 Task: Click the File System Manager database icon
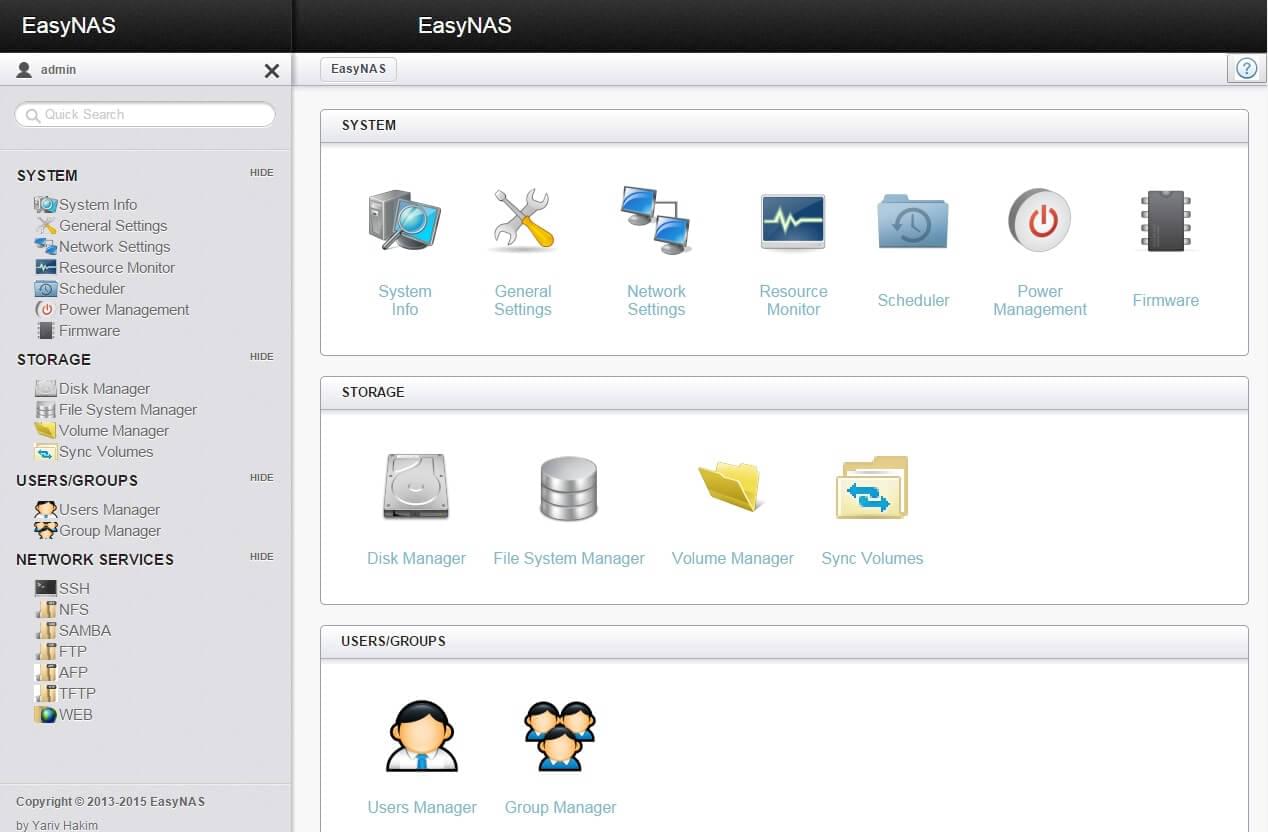coord(568,488)
